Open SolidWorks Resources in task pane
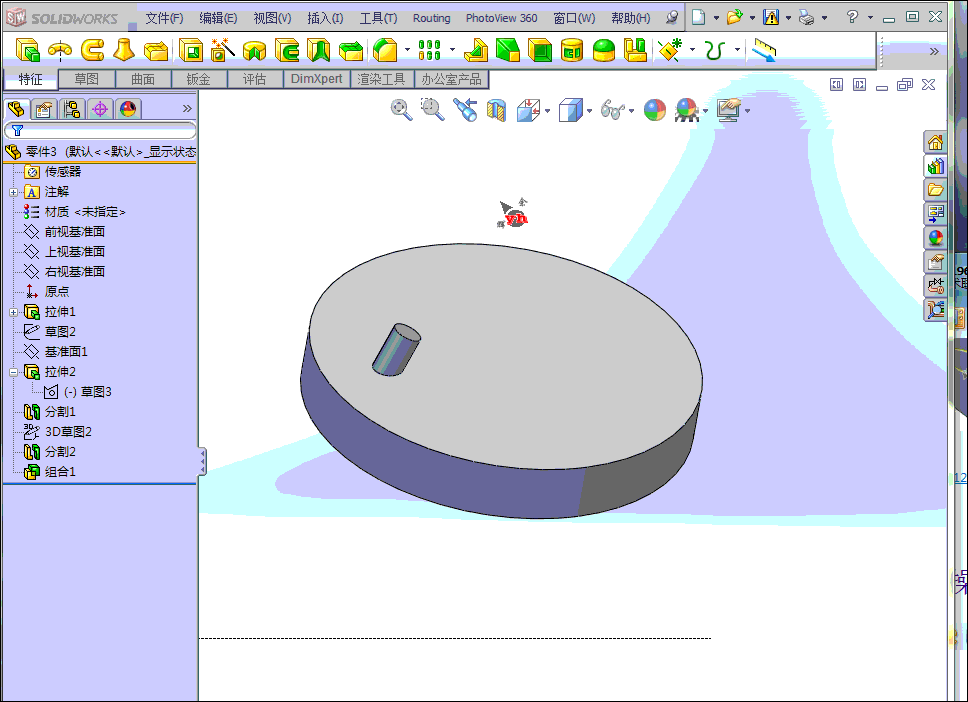 (935, 142)
